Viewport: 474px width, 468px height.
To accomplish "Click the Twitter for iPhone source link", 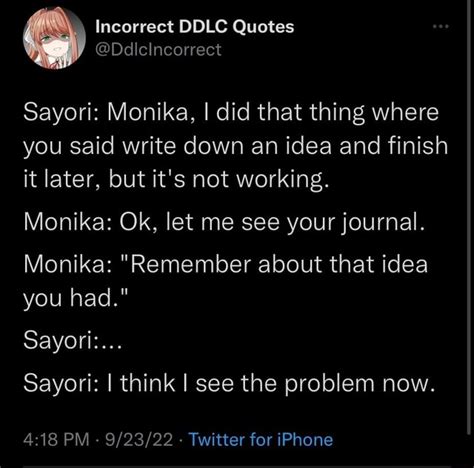I will (x=261, y=439).
